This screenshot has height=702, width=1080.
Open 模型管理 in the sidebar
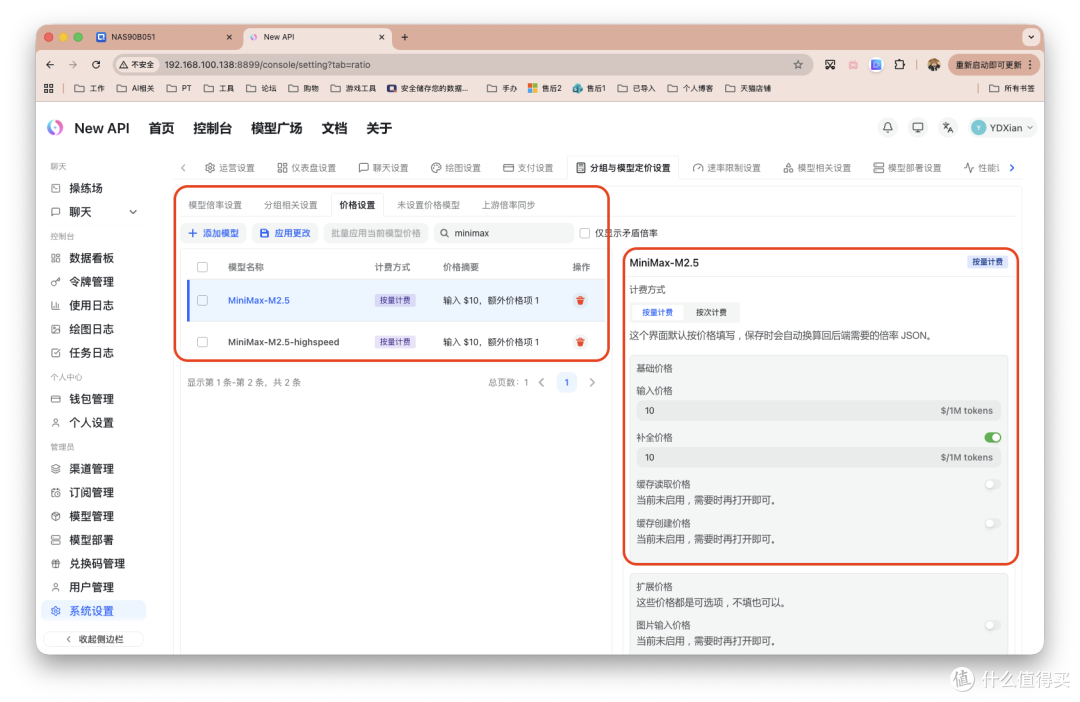[x=94, y=516]
